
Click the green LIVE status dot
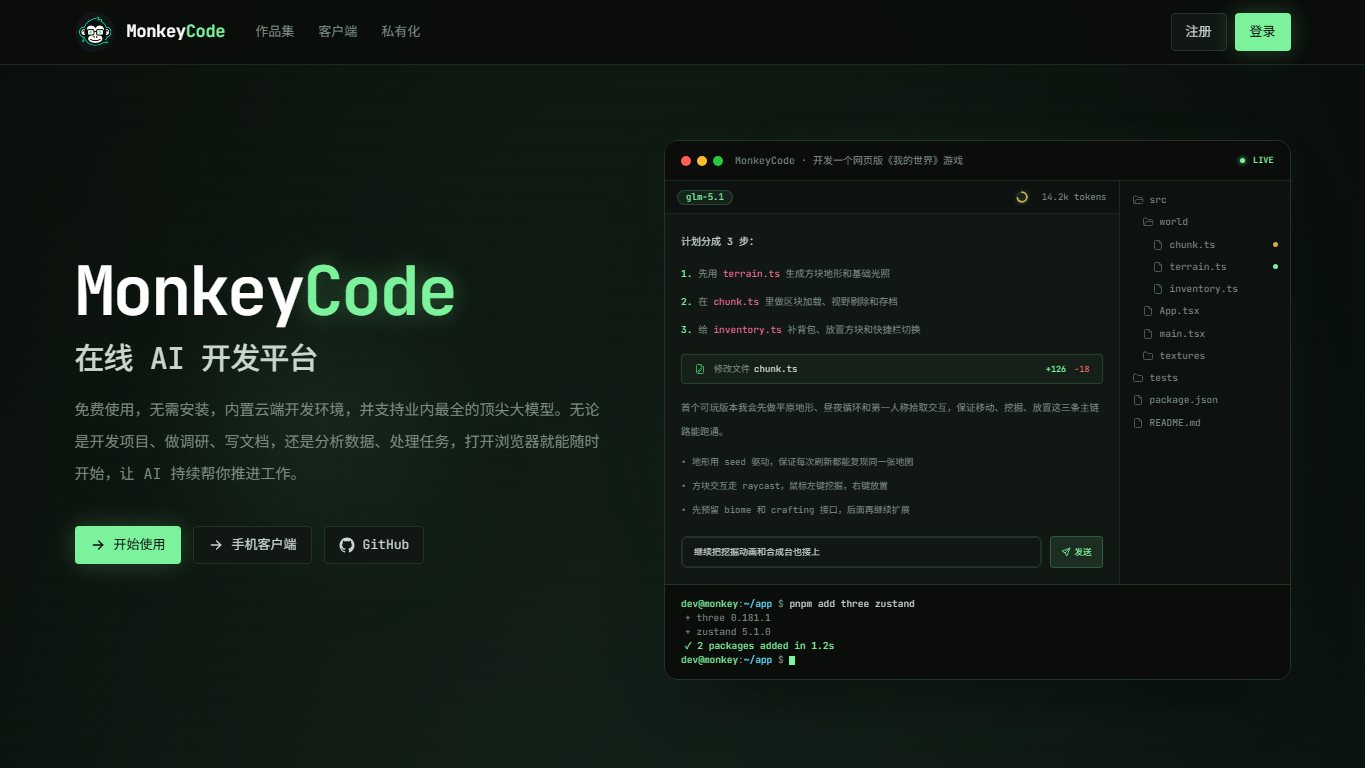[1243, 160]
